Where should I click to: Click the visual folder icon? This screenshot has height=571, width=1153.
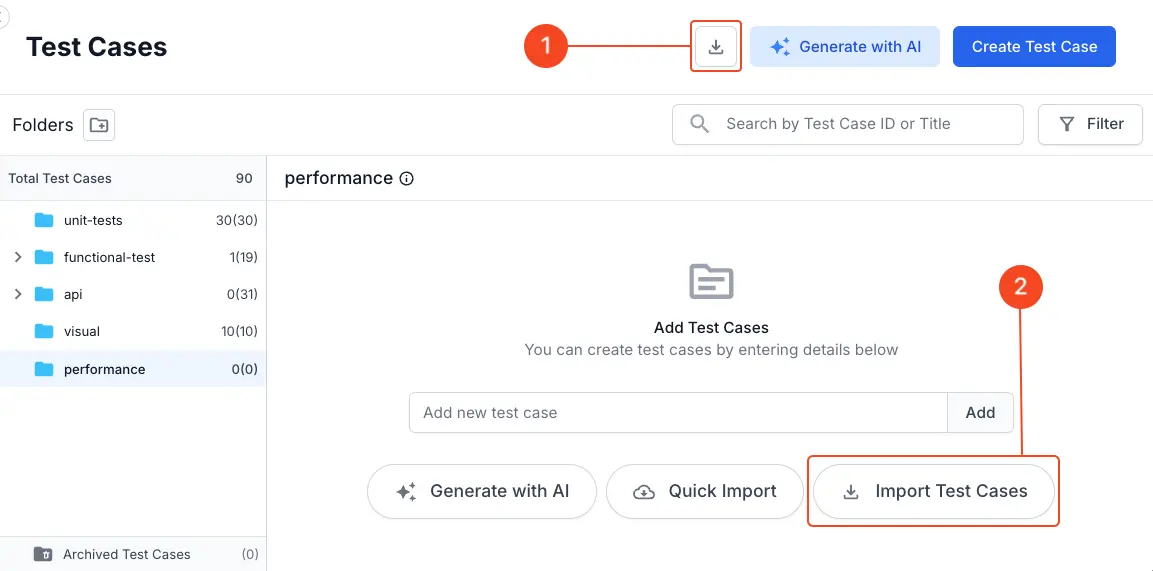44,331
